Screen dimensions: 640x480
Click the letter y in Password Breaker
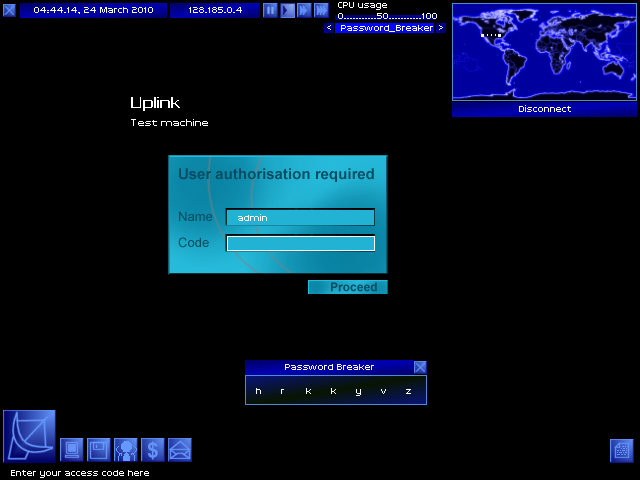[358, 392]
